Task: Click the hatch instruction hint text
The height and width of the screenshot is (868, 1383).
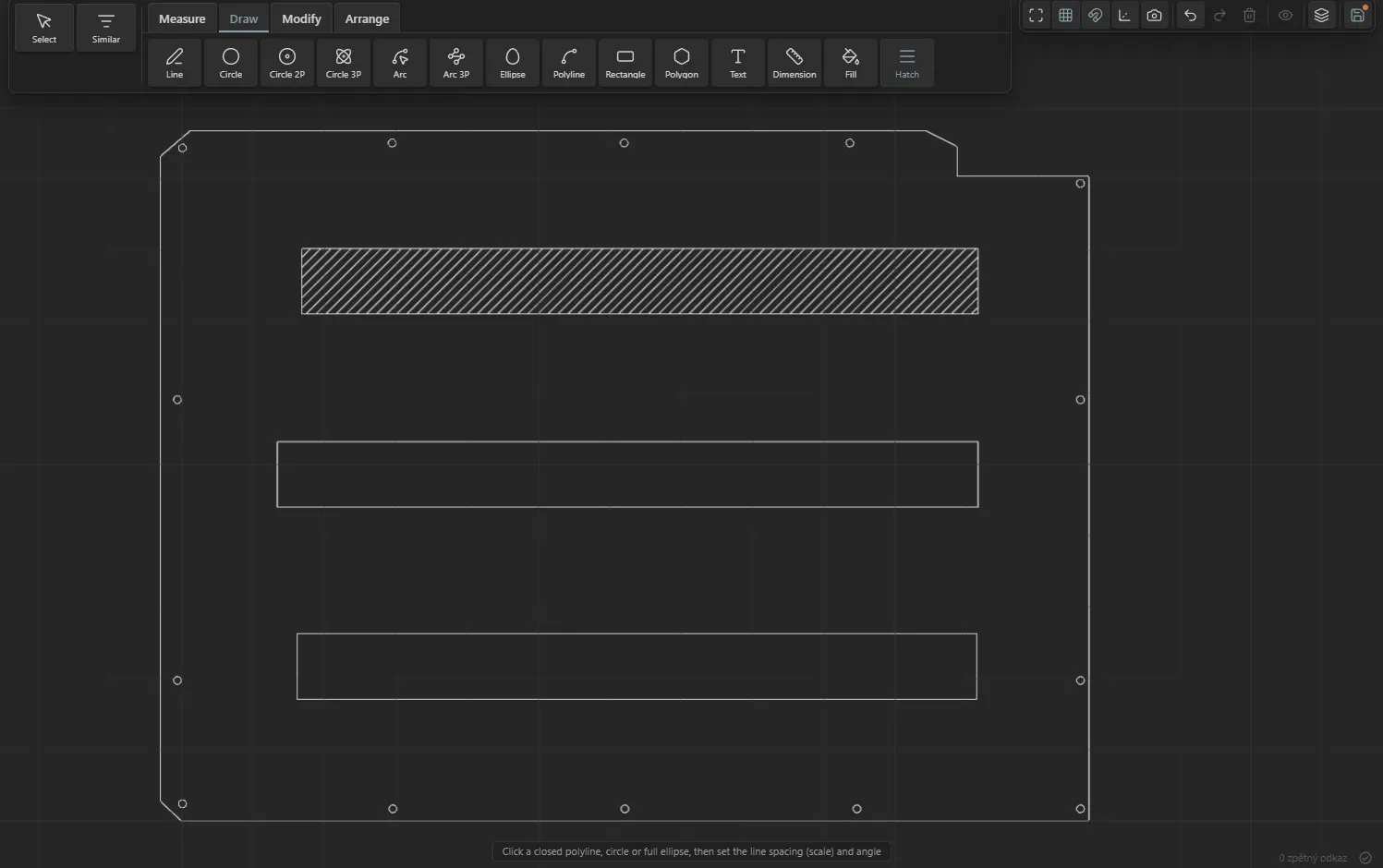Action: coord(691,851)
